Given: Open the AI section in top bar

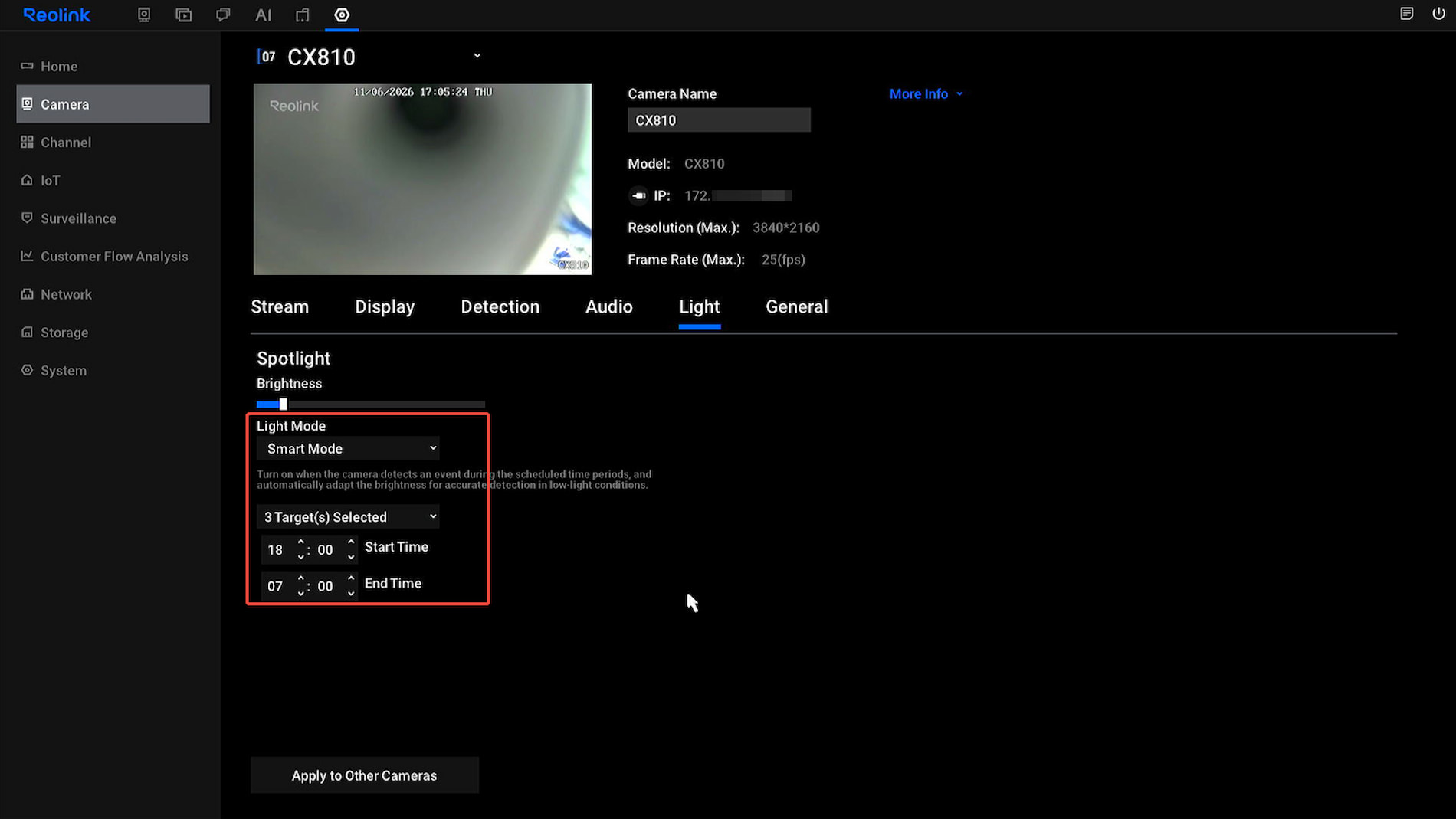Looking at the screenshot, I should point(263,15).
